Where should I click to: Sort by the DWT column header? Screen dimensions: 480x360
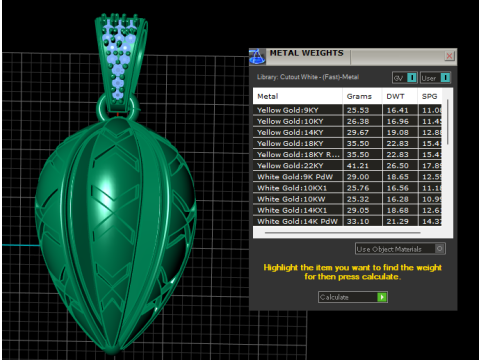point(400,96)
